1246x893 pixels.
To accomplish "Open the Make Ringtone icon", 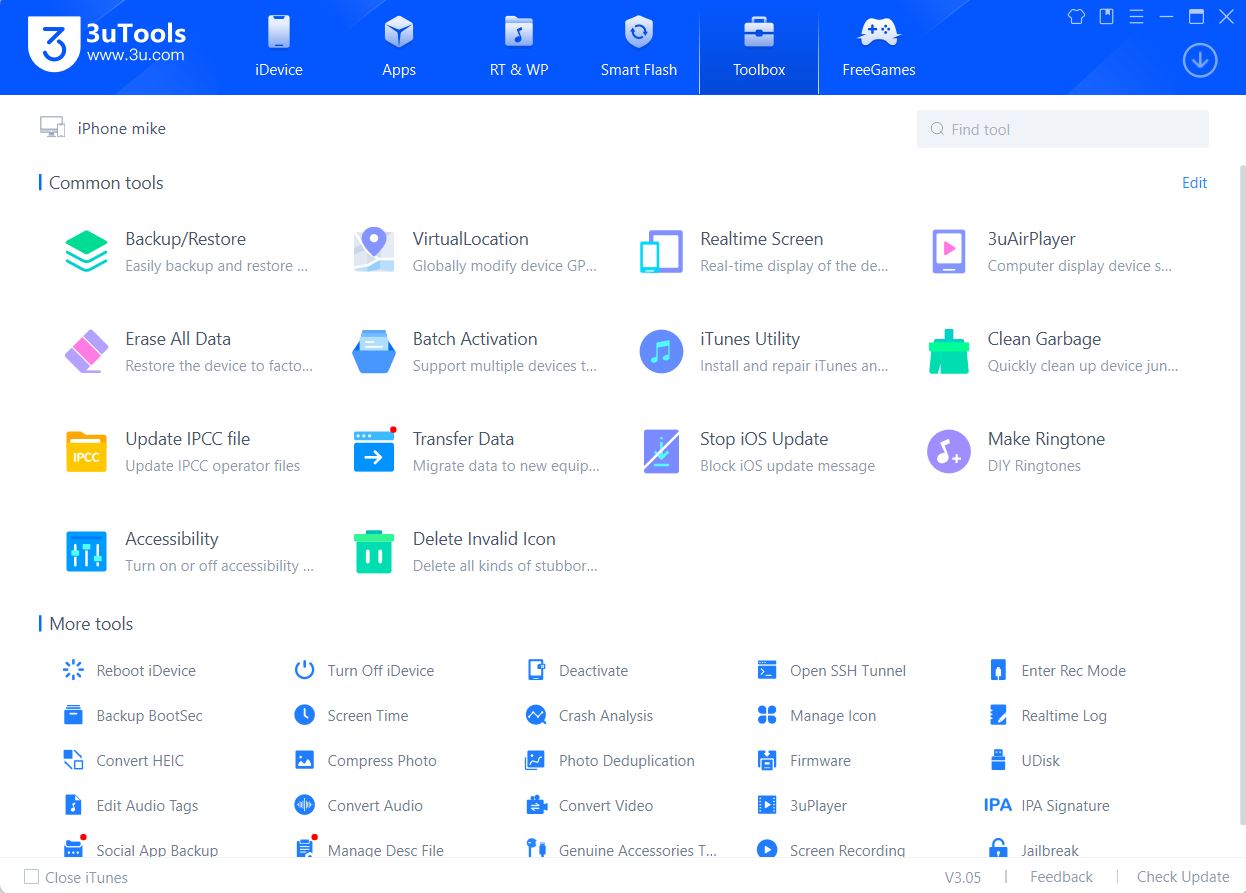I will 948,451.
